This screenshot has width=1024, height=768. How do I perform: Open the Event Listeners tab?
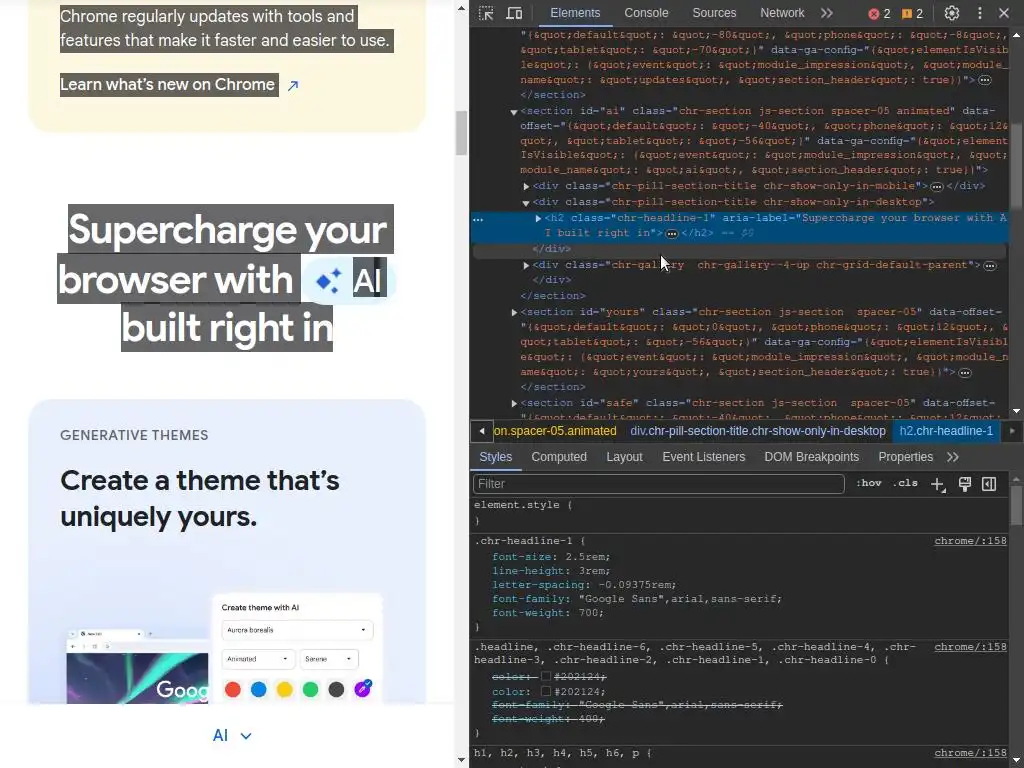703,457
